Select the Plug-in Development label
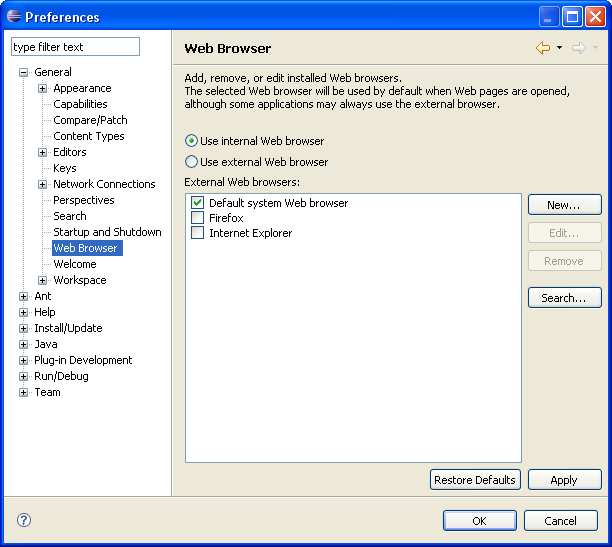The width and height of the screenshot is (612, 547). point(83,360)
